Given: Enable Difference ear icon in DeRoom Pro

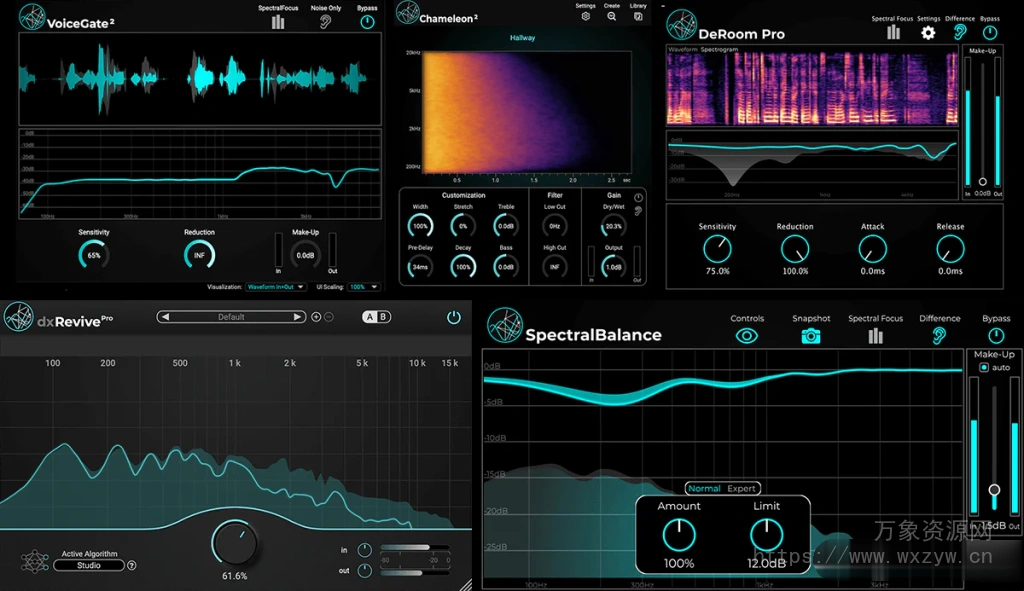Looking at the screenshot, I should pos(960,32).
